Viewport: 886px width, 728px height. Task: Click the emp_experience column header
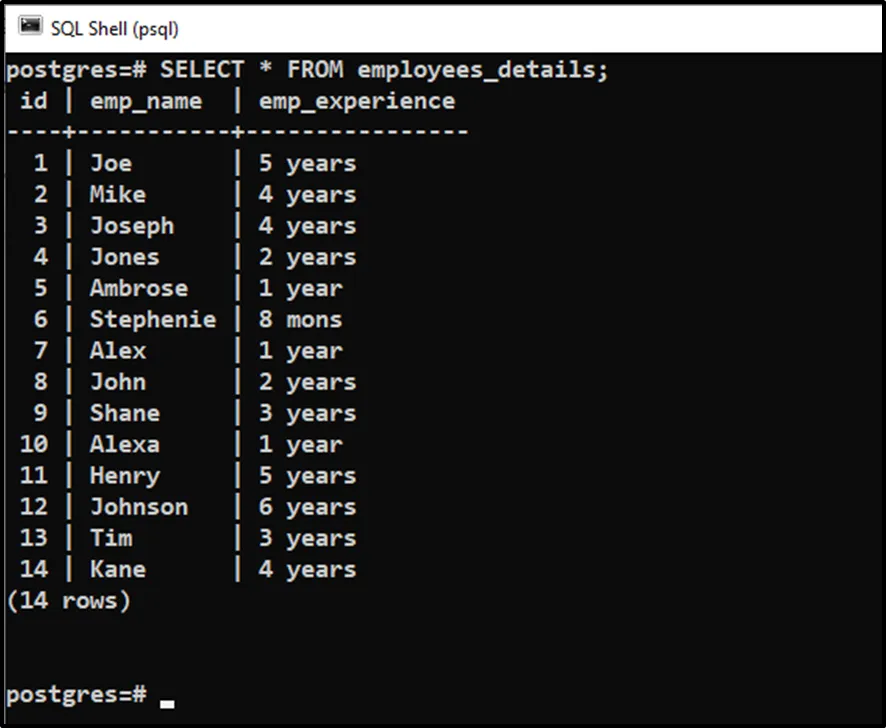coord(356,101)
